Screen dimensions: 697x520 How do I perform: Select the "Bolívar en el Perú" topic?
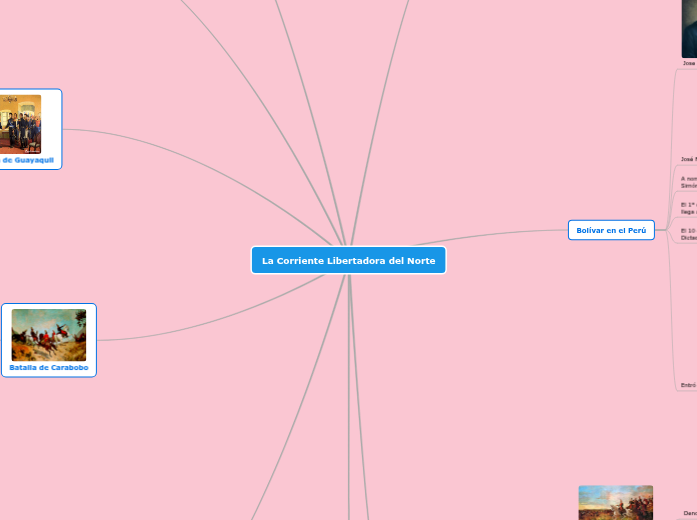tap(611, 230)
